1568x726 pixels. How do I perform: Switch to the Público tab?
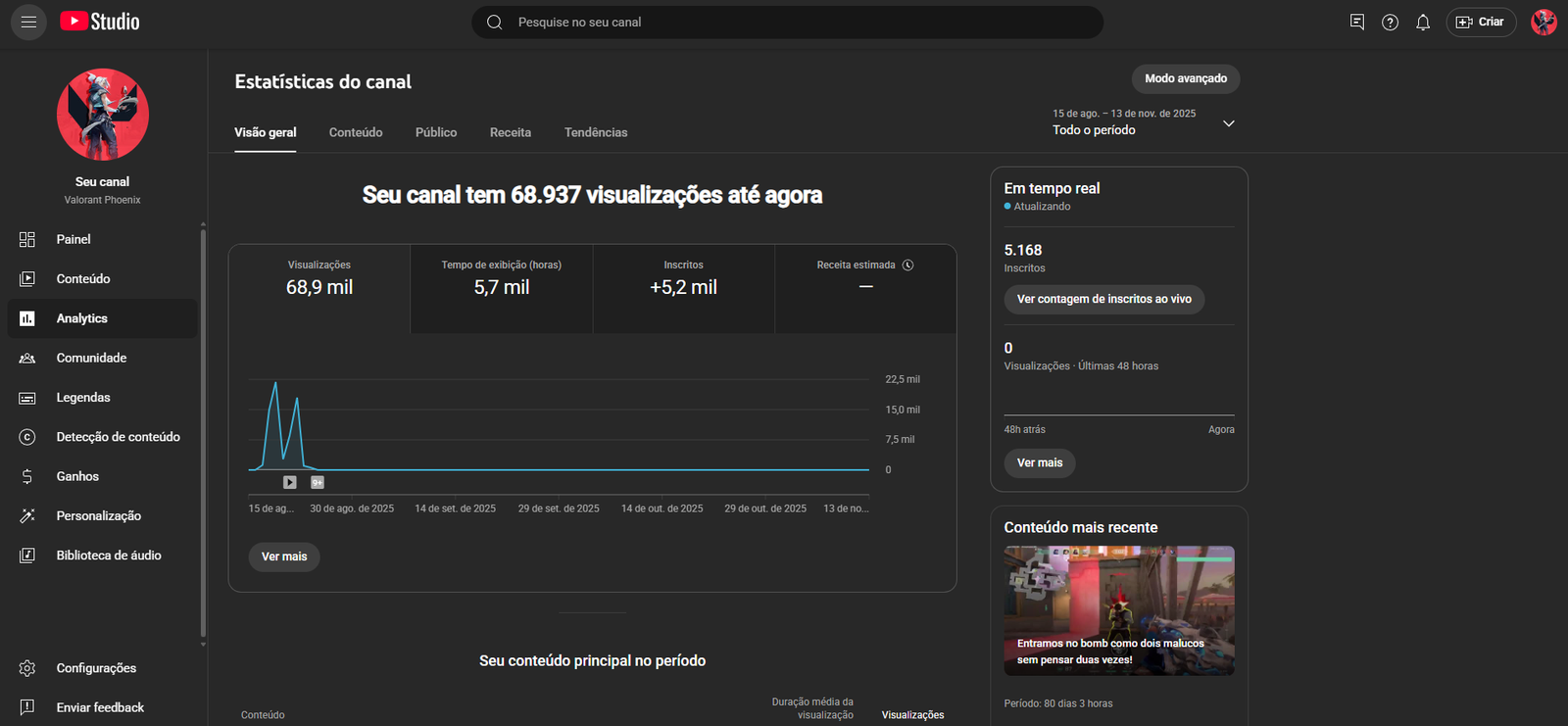[x=436, y=132]
